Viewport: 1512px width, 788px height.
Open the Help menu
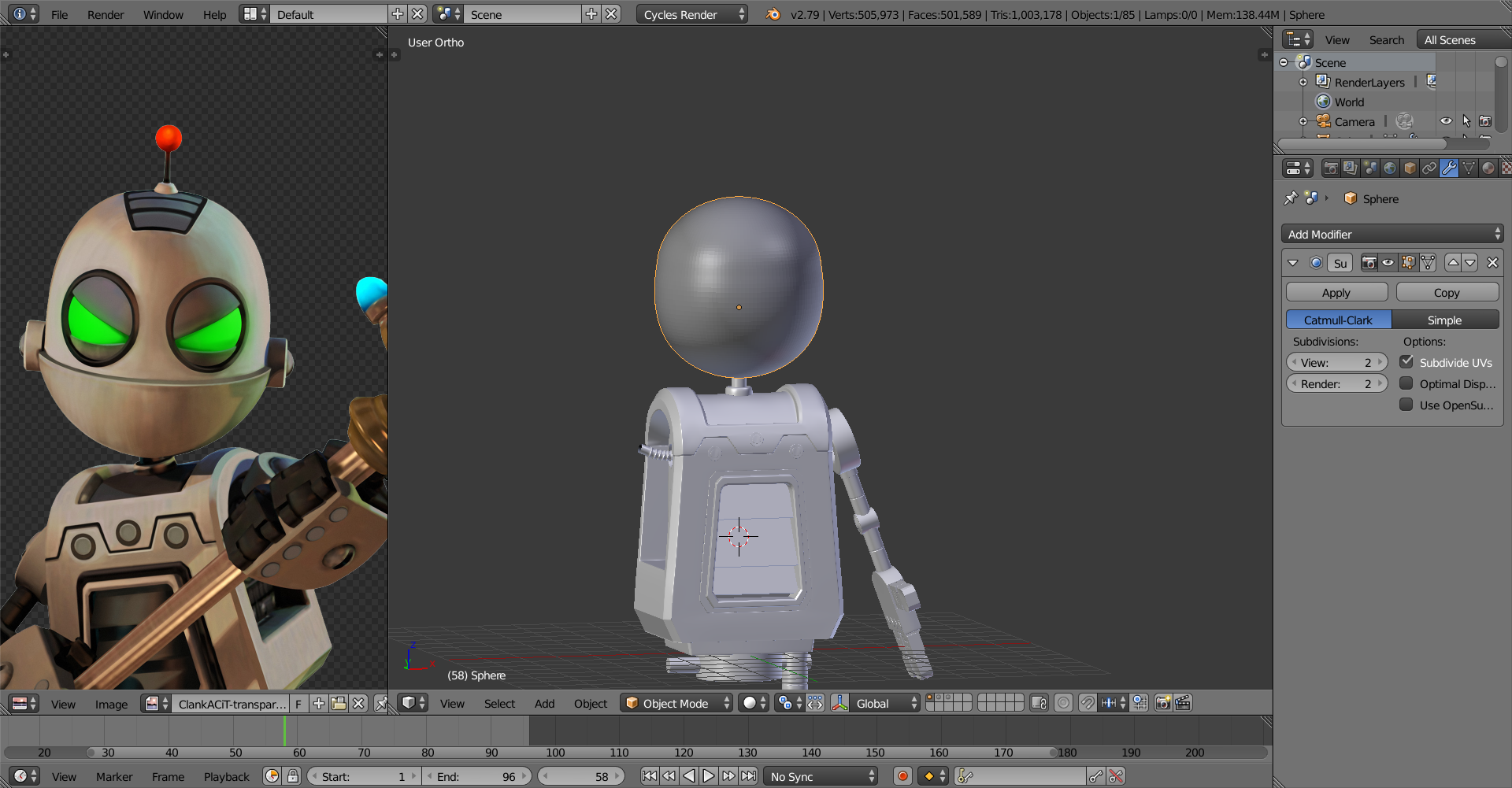point(214,14)
